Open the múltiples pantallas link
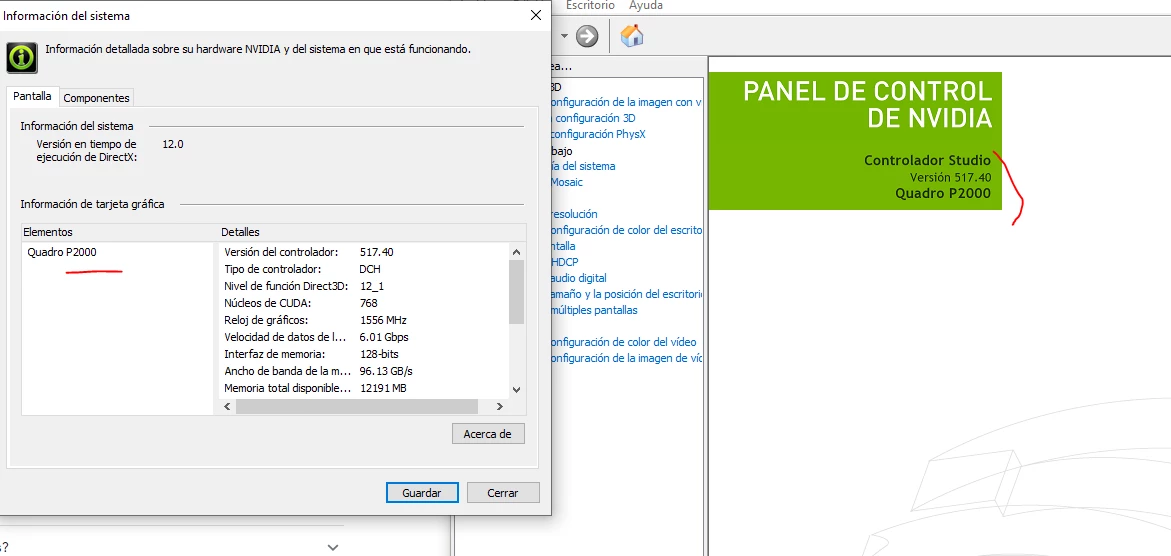The width and height of the screenshot is (1171, 556). click(594, 310)
